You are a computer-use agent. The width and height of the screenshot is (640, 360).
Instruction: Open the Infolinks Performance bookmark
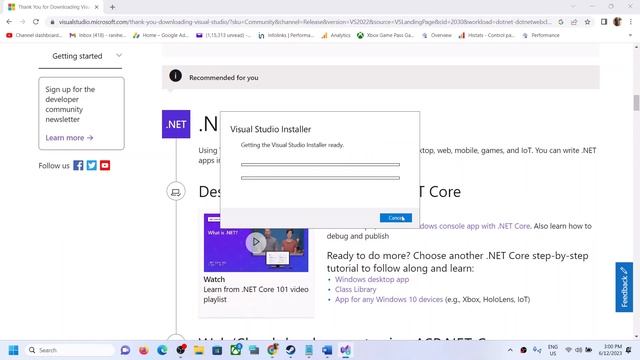pyautogui.click(x=286, y=36)
